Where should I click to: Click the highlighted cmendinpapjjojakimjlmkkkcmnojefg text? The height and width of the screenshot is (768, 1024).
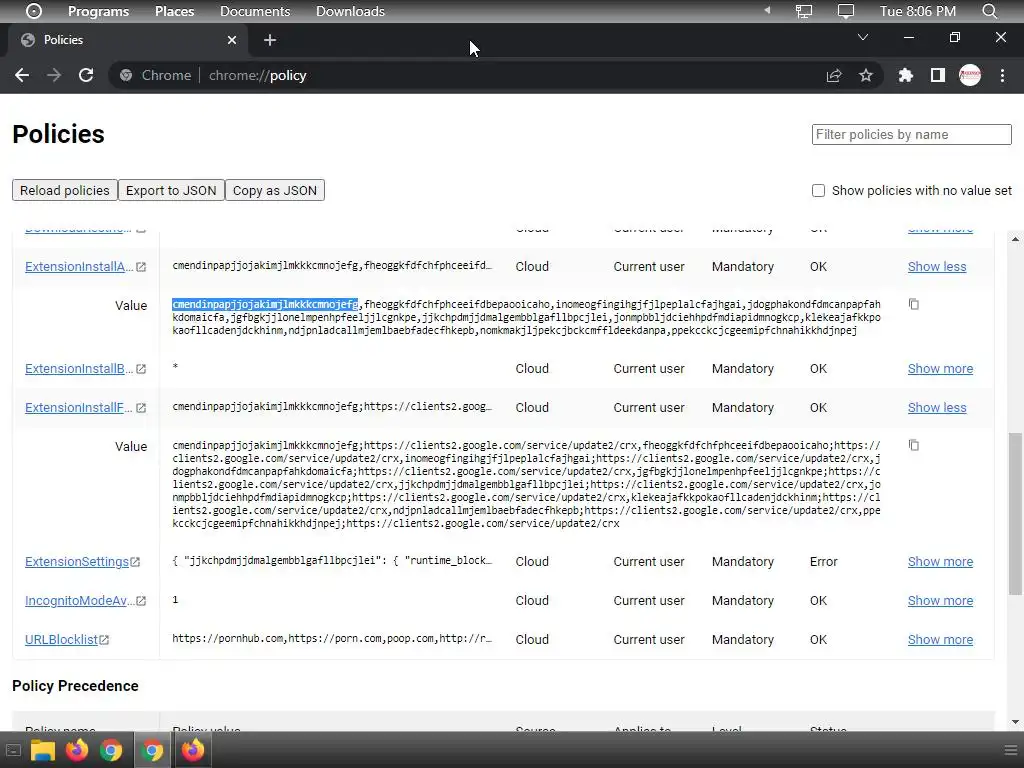265,304
